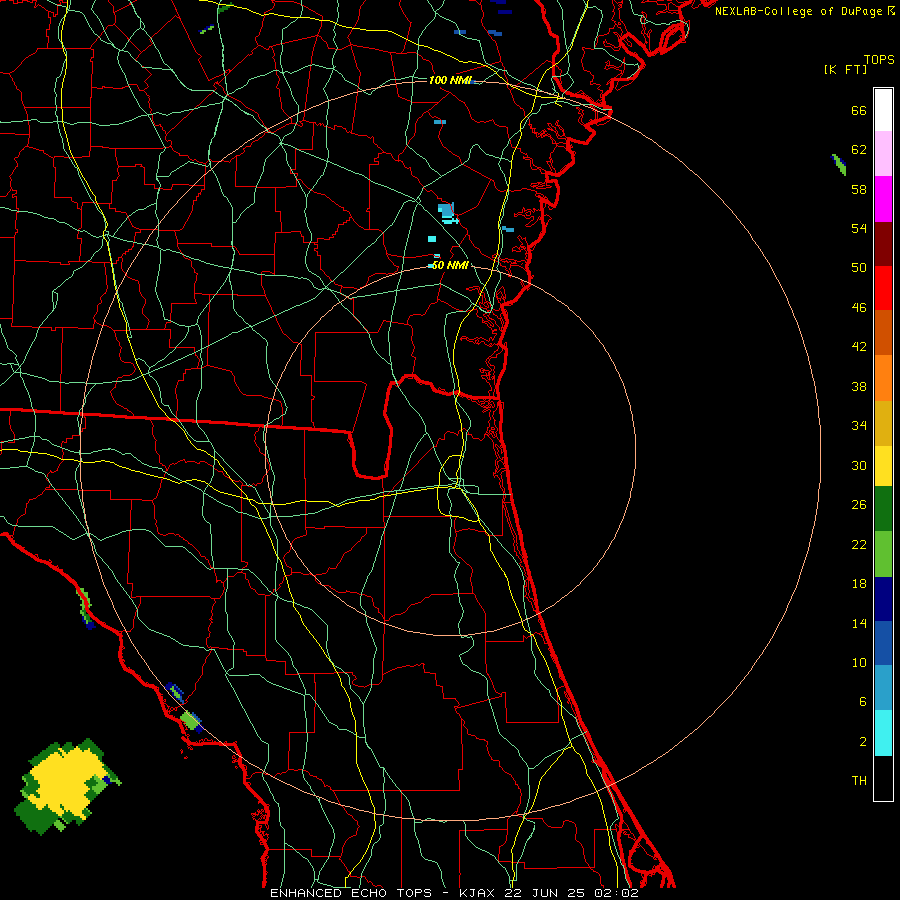Click the 46 legend value
Screen dimensions: 900x900
click(x=859, y=308)
